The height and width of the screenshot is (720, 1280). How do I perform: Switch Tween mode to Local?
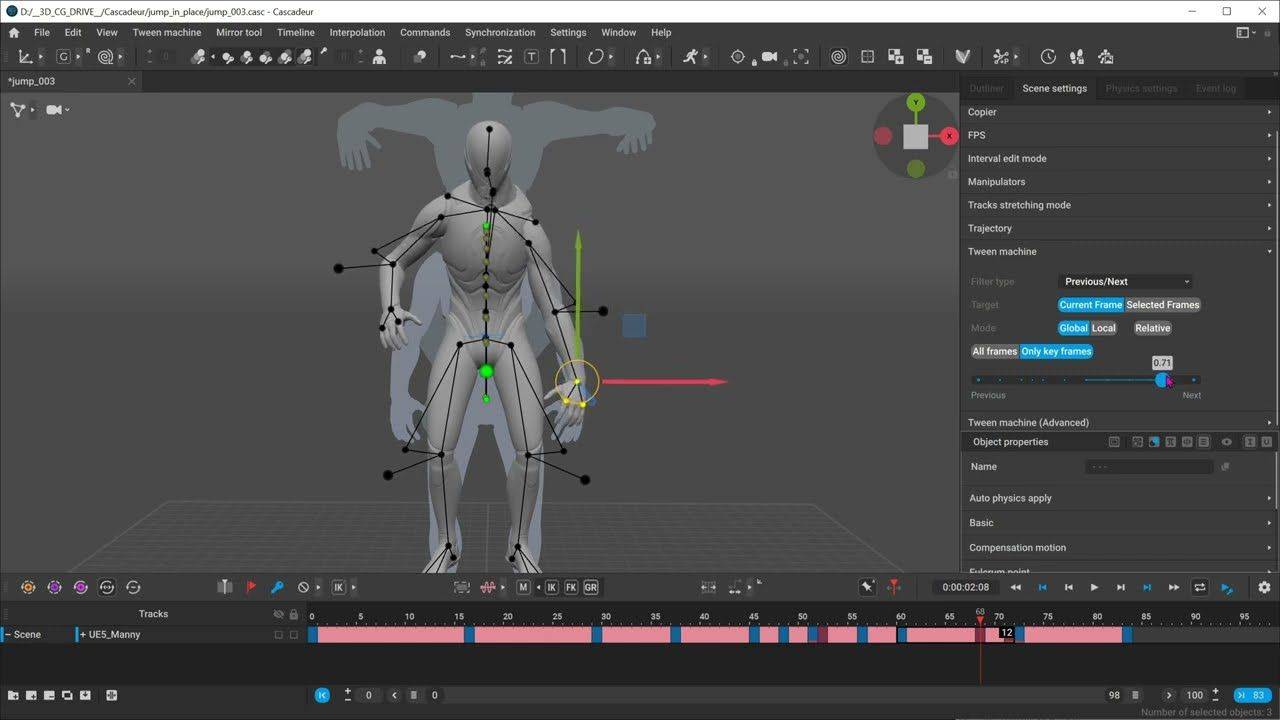[1103, 328]
